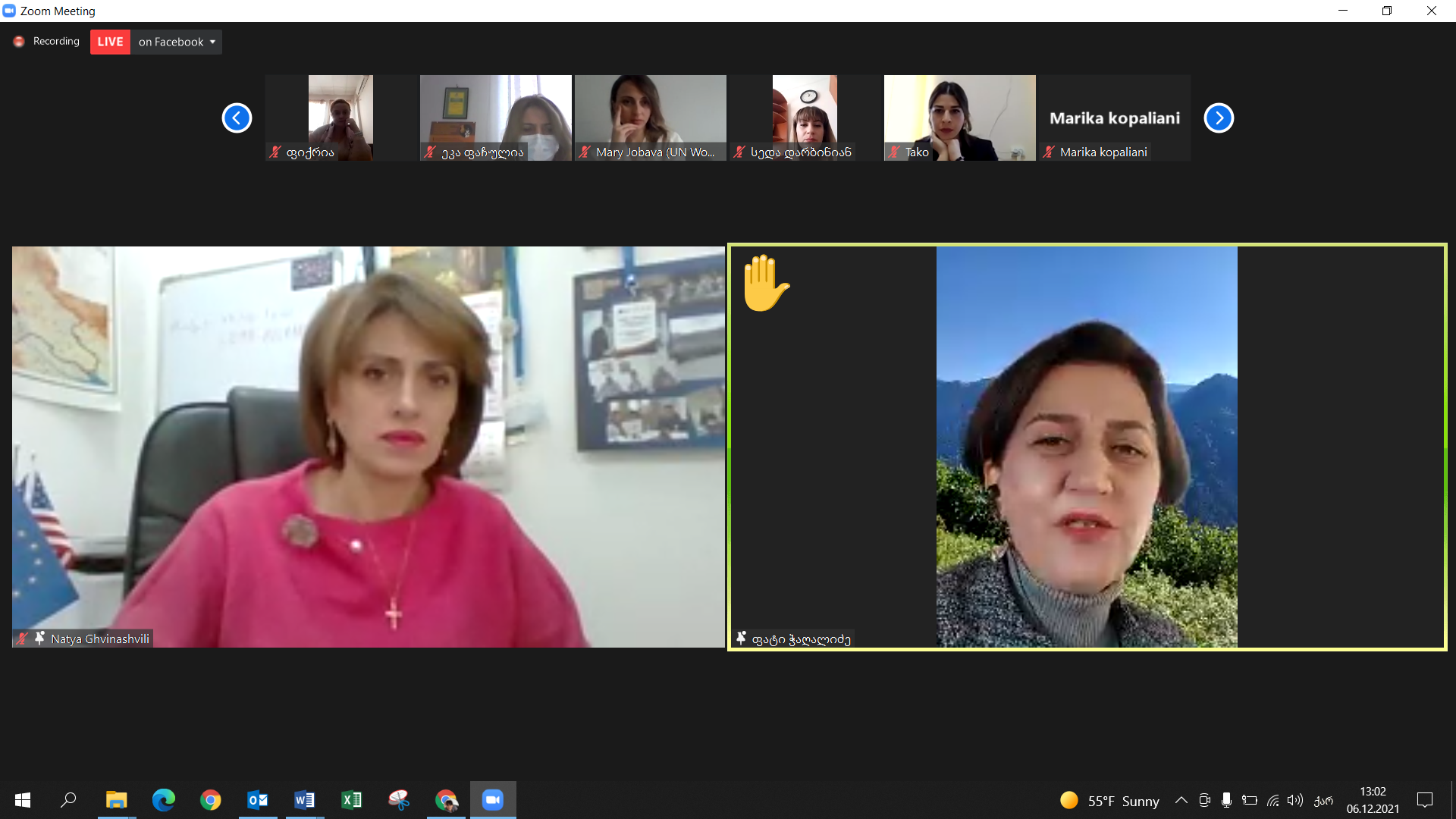Image resolution: width=1456 pixels, height=819 pixels.
Task: Click muted mic icon on Tako thumbnail
Action: [x=895, y=152]
